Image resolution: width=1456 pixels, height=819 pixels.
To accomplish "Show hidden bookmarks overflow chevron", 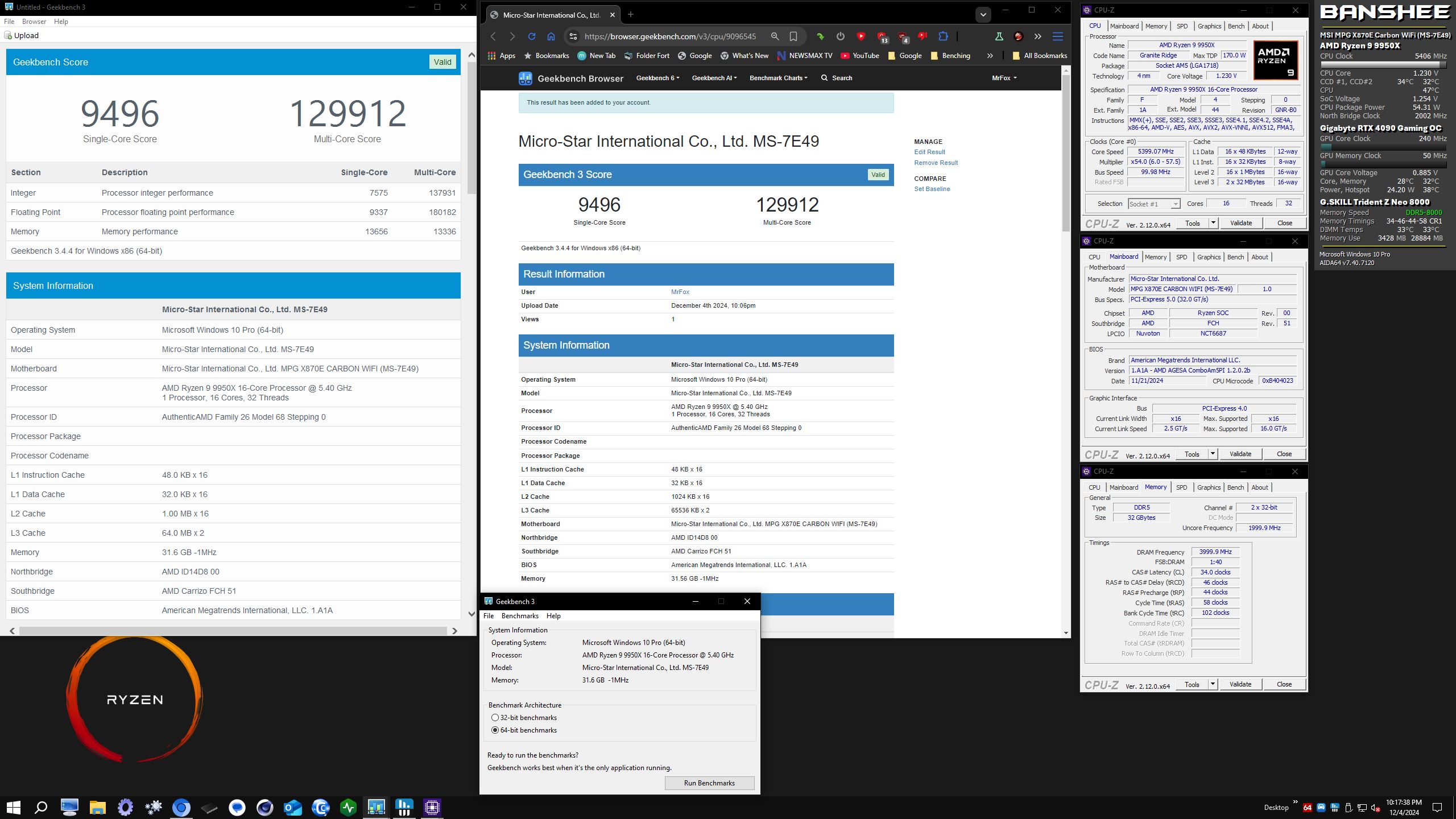I will click(x=990, y=56).
